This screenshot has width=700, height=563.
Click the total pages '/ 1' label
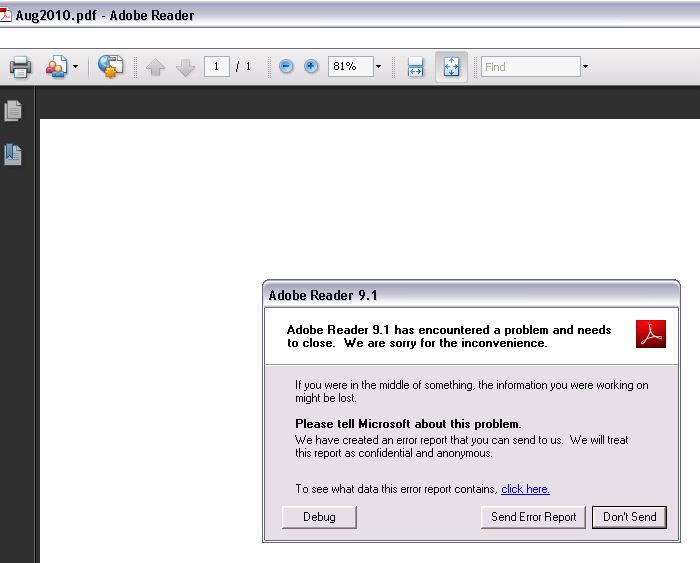[243, 67]
